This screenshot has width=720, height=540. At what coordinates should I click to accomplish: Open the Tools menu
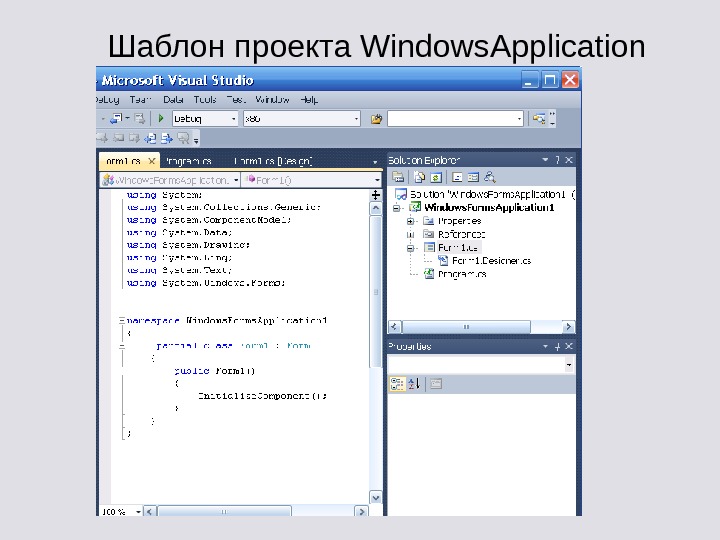click(205, 100)
